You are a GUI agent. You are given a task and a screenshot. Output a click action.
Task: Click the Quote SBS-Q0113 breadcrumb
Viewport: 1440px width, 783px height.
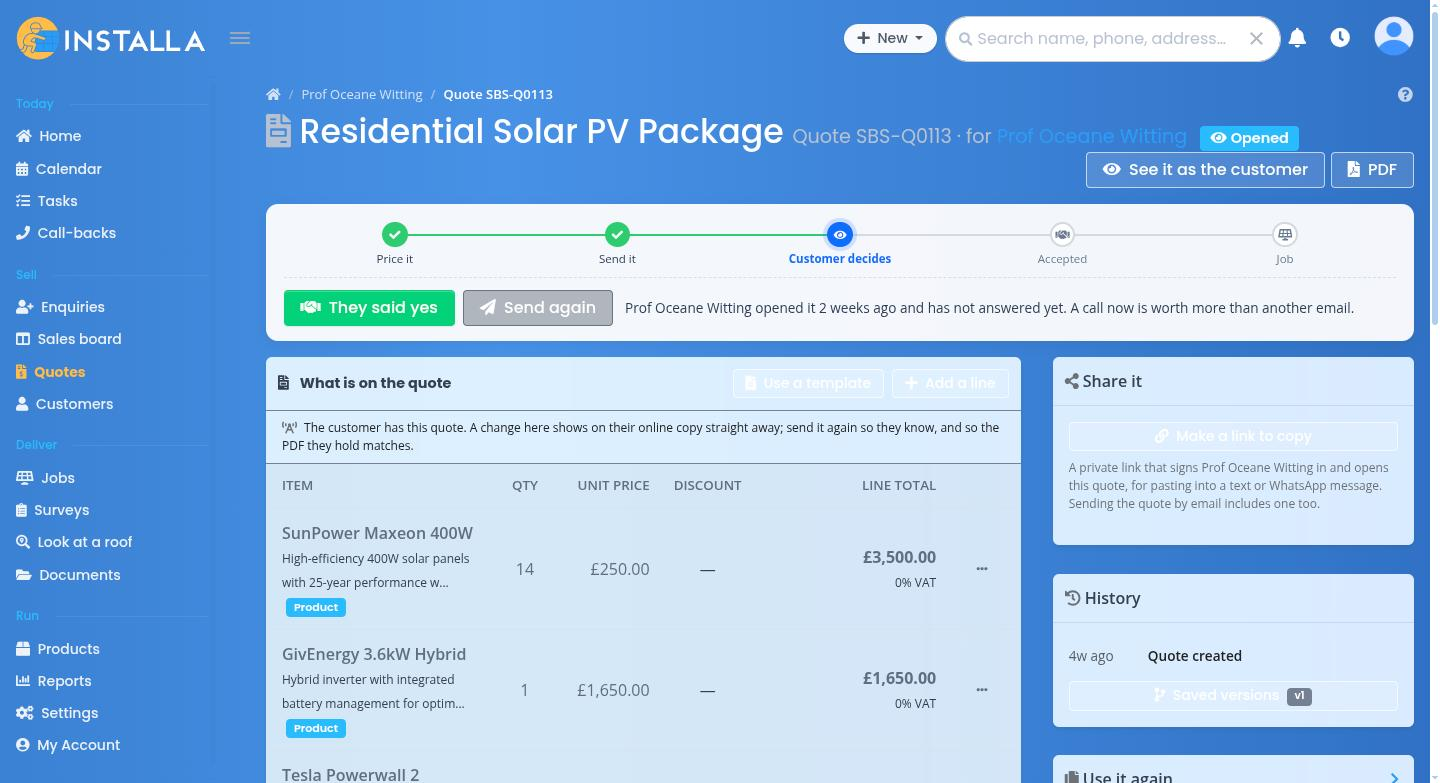(x=498, y=94)
